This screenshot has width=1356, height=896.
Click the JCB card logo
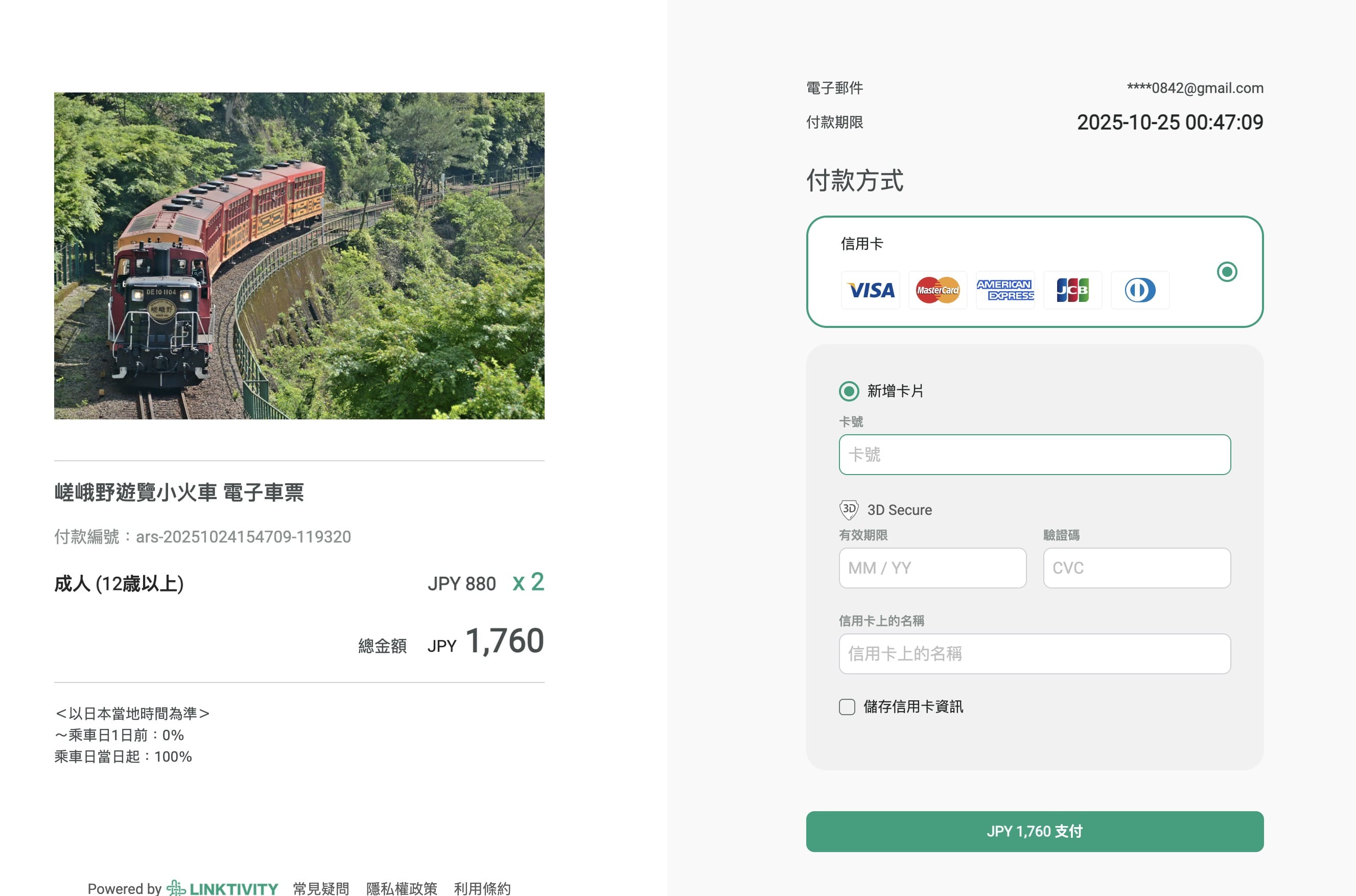click(1072, 290)
